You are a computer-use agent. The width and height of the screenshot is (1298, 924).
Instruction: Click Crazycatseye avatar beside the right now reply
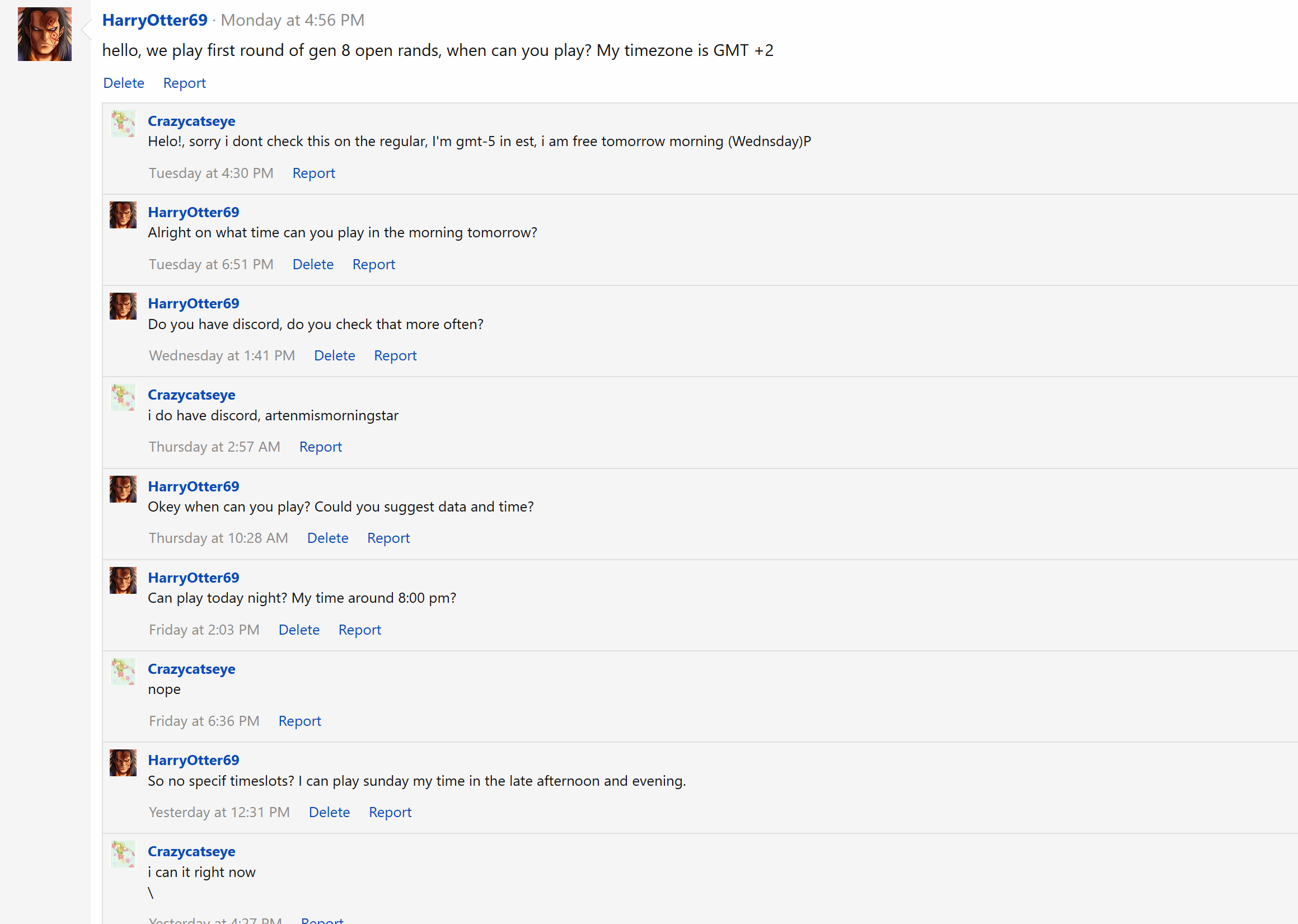click(123, 854)
